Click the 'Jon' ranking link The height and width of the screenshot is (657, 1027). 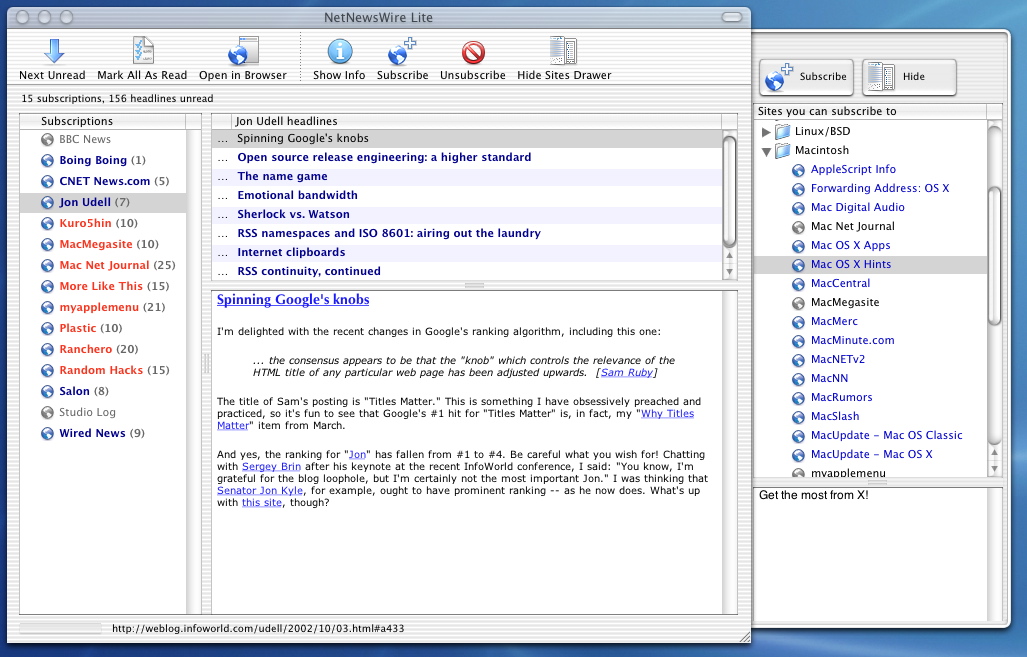(357, 455)
